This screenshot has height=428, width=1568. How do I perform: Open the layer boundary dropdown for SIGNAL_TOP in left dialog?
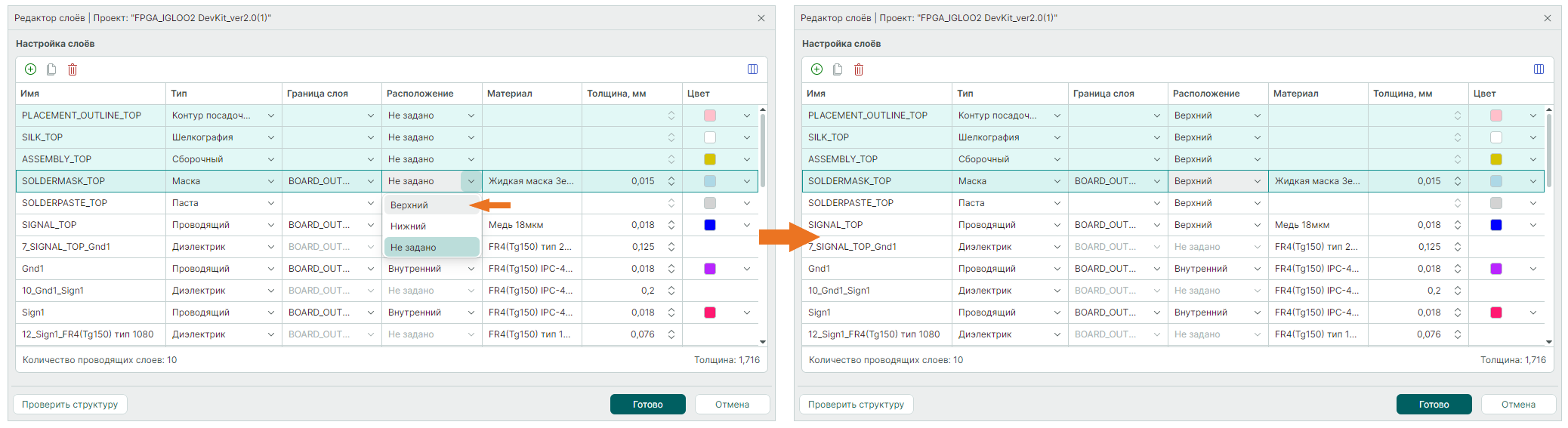click(x=370, y=225)
